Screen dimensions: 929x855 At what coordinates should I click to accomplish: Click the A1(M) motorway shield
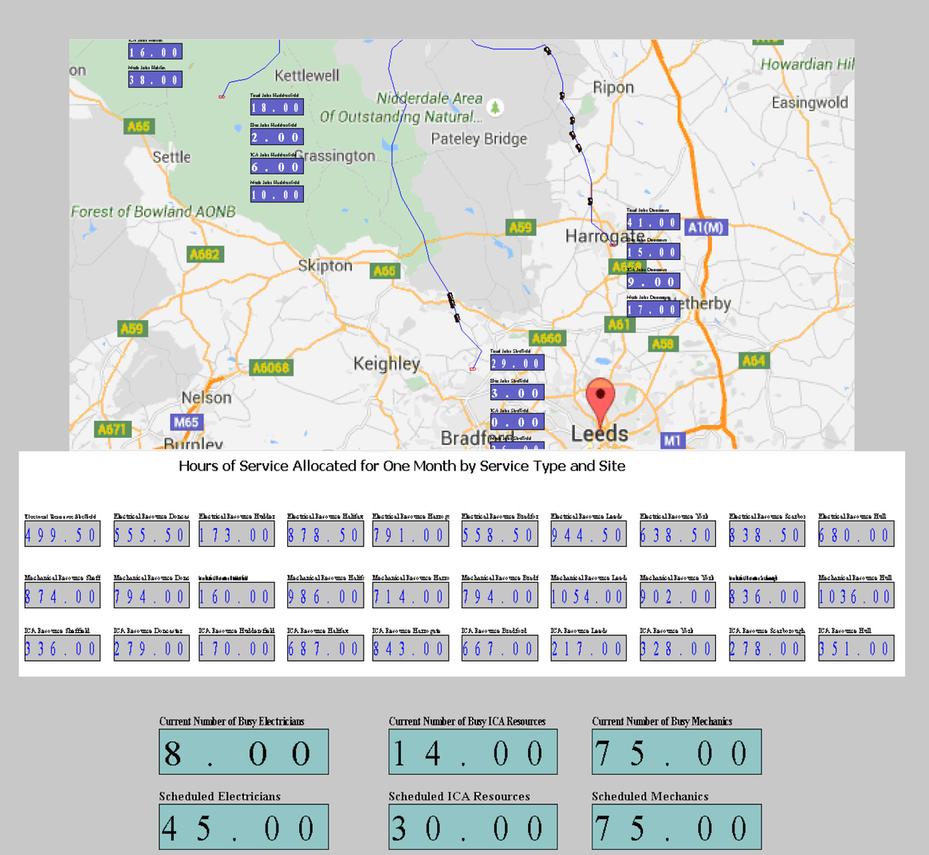pos(706,228)
